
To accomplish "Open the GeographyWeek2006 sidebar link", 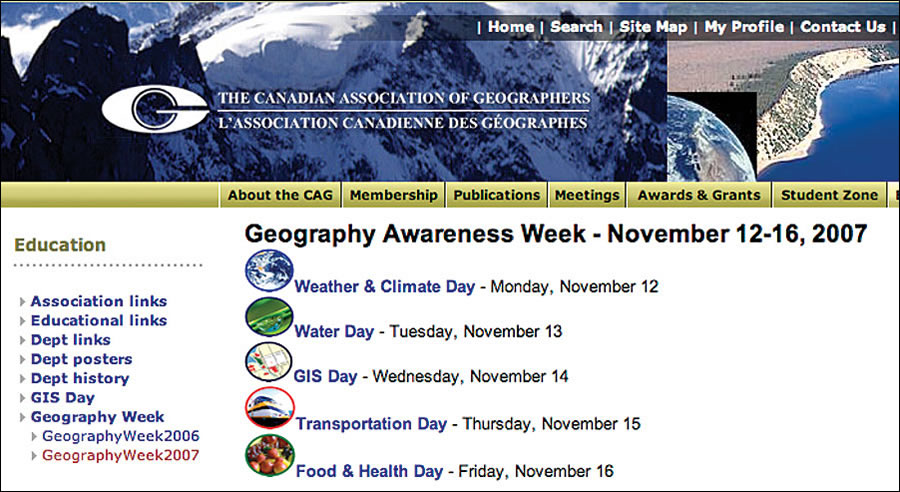I will tap(120, 436).
